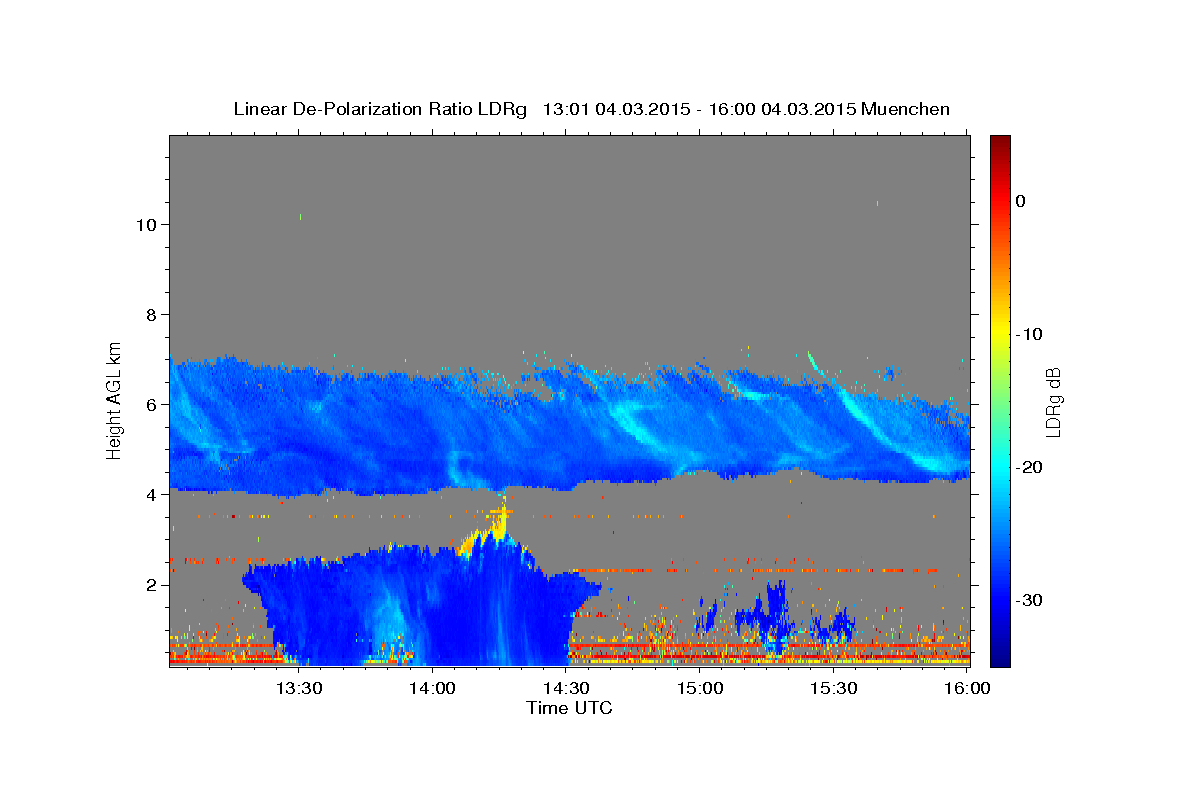
Task: Click the 'Muenchen' location in title
Action: (905, 109)
